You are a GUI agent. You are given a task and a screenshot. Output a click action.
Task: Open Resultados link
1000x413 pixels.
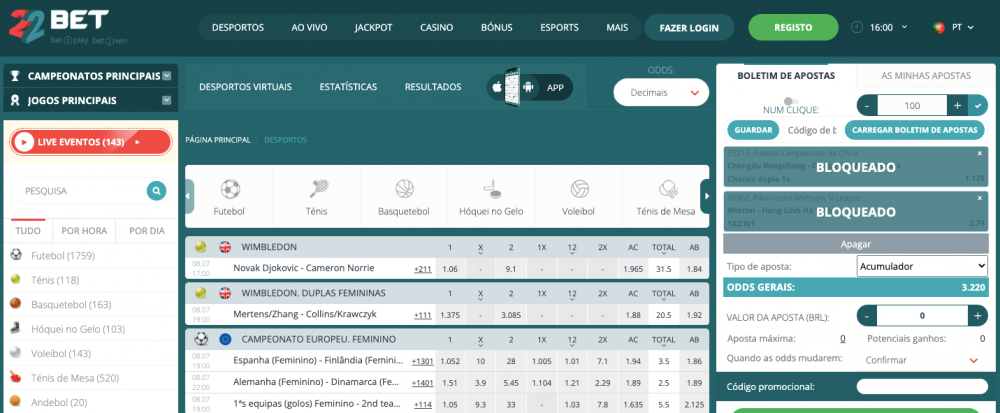pyautogui.click(x=433, y=87)
